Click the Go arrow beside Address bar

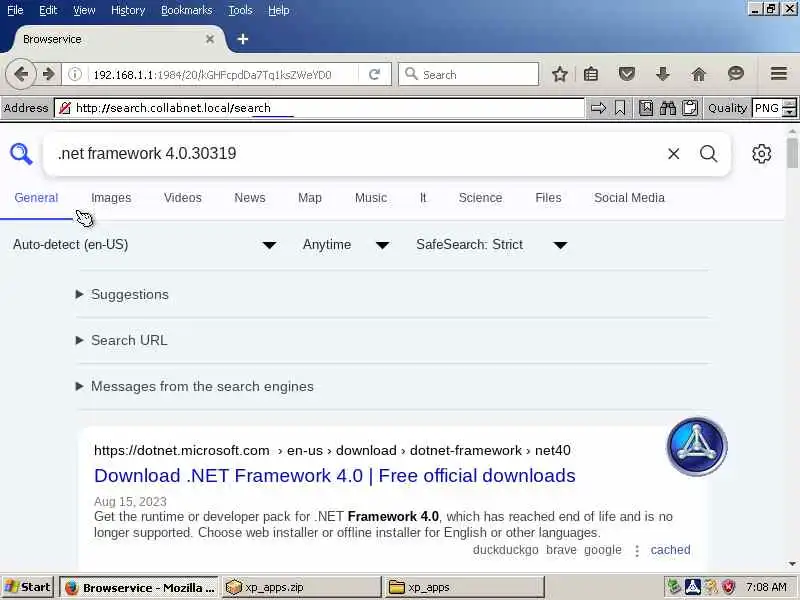598,108
